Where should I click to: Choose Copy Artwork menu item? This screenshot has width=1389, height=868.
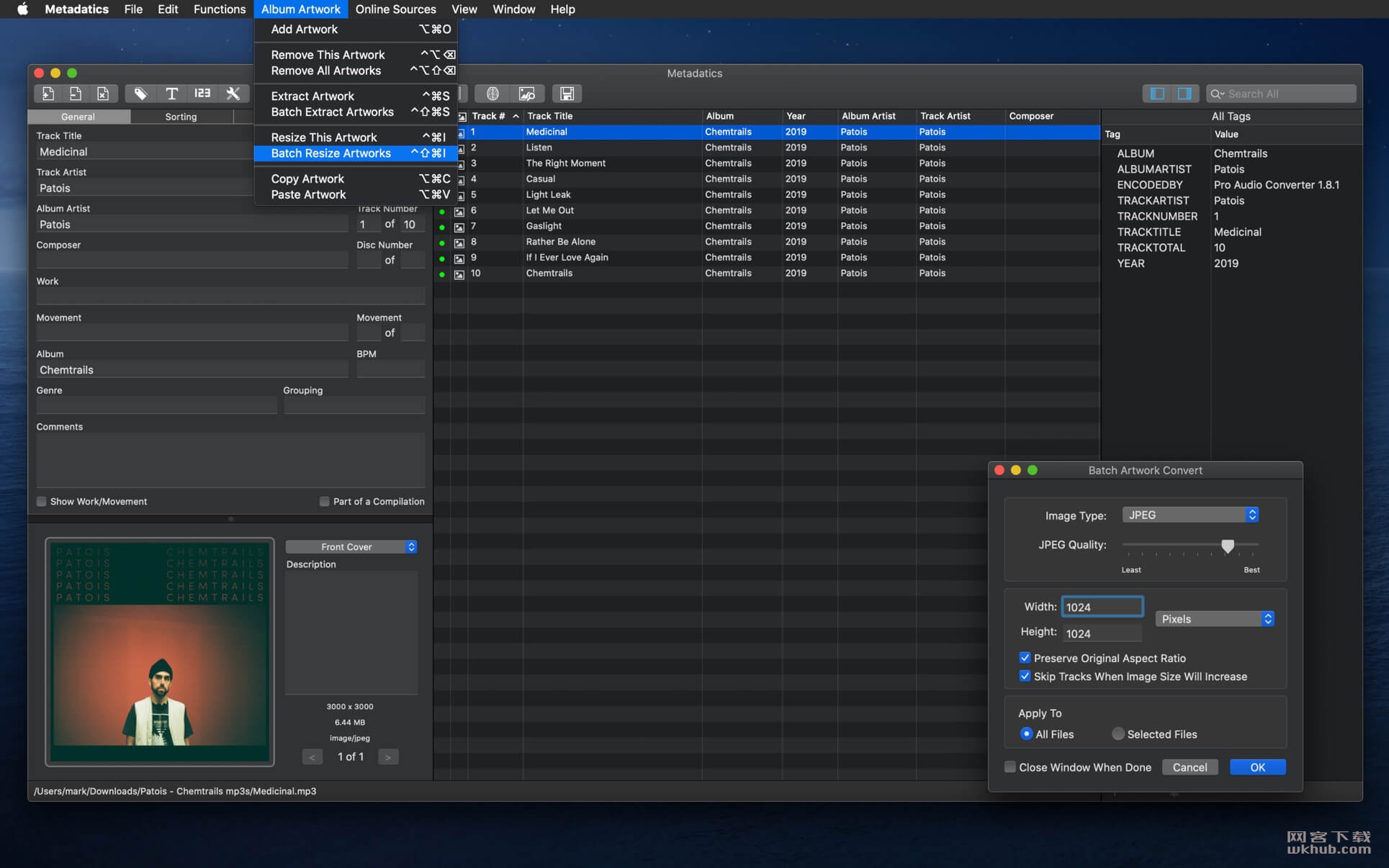(356, 178)
